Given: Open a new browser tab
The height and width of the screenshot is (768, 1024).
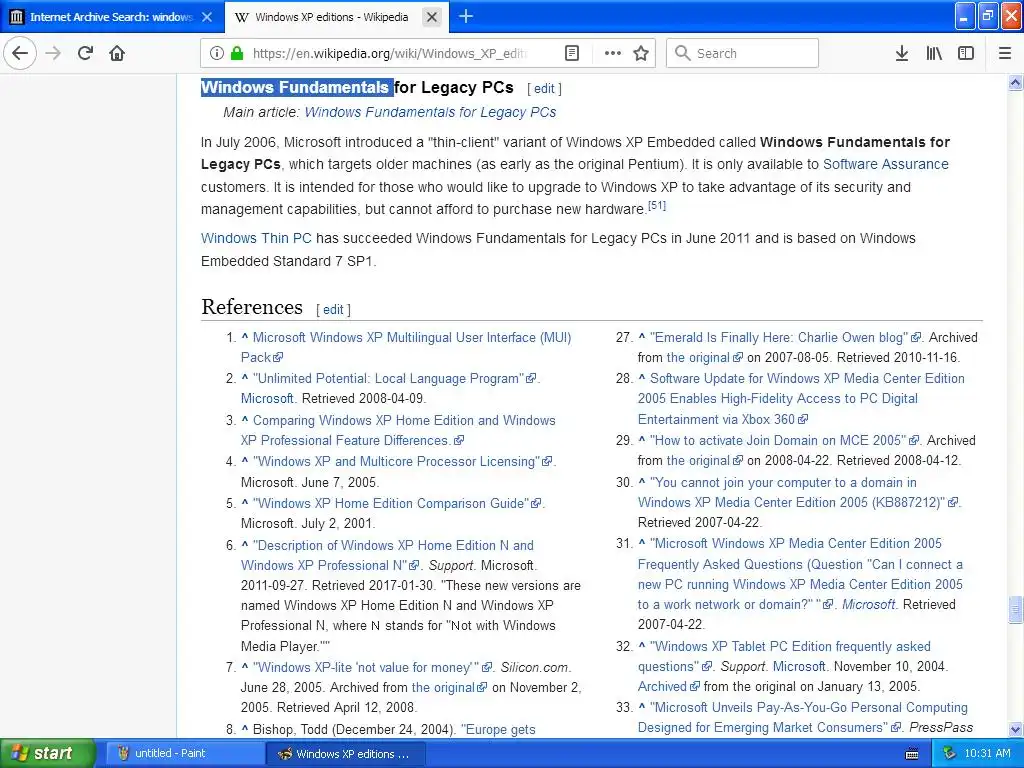Looking at the screenshot, I should tap(466, 16).
